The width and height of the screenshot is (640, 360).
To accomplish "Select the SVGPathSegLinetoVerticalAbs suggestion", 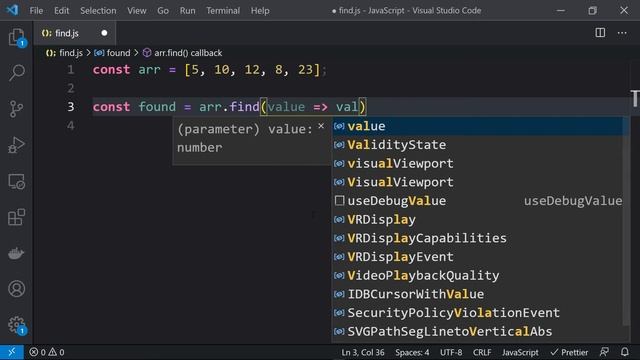I will 478,331.
